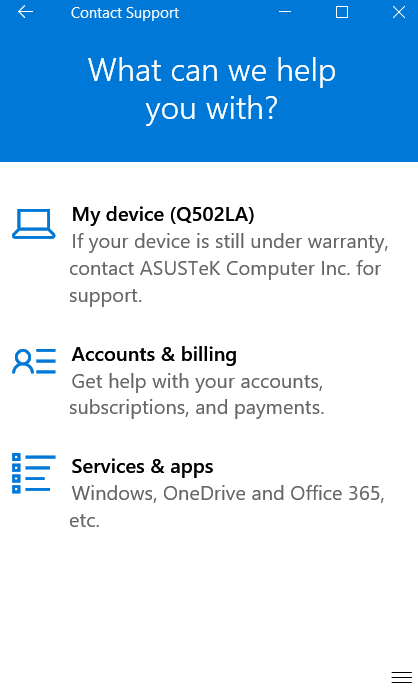Open the hamburger menu at the bottom corner
Viewport: 418px width, 700px height.
coord(401,677)
